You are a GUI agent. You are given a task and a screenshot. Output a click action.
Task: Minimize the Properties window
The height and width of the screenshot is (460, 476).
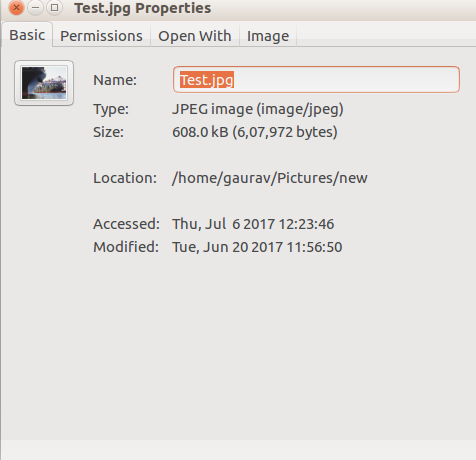[35, 7]
